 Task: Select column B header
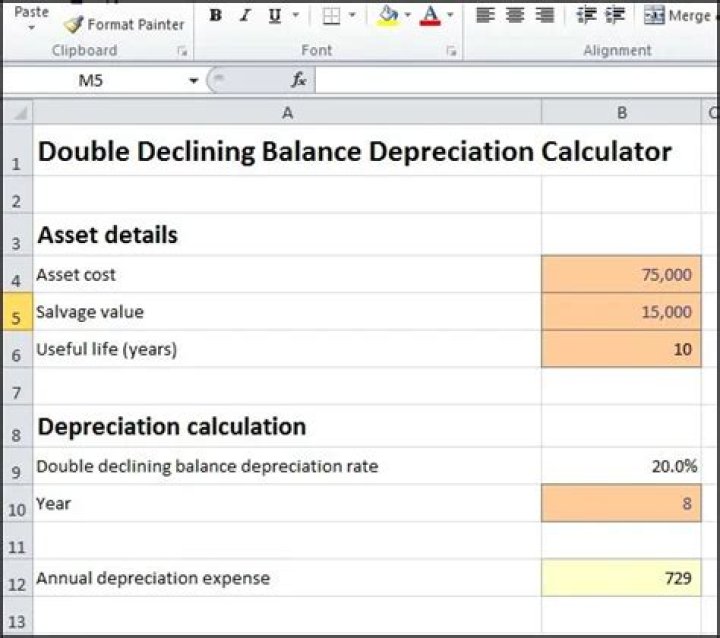tap(622, 113)
